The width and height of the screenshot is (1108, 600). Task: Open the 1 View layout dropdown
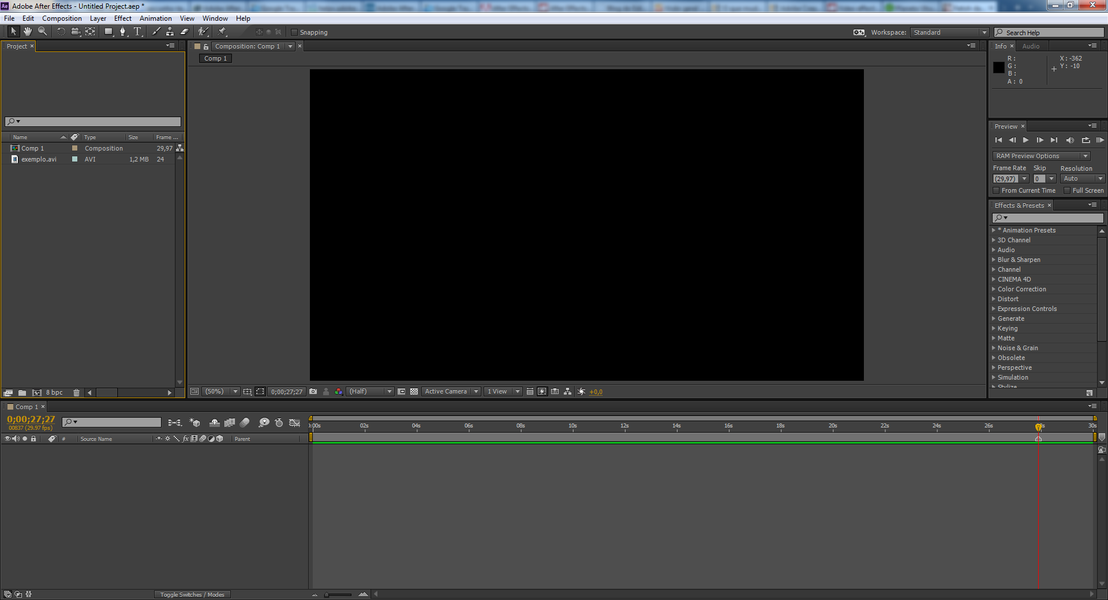pos(503,392)
